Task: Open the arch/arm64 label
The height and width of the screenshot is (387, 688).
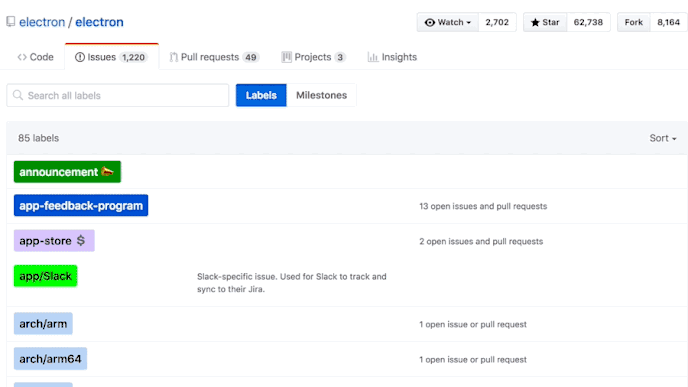Action: [x=50, y=358]
